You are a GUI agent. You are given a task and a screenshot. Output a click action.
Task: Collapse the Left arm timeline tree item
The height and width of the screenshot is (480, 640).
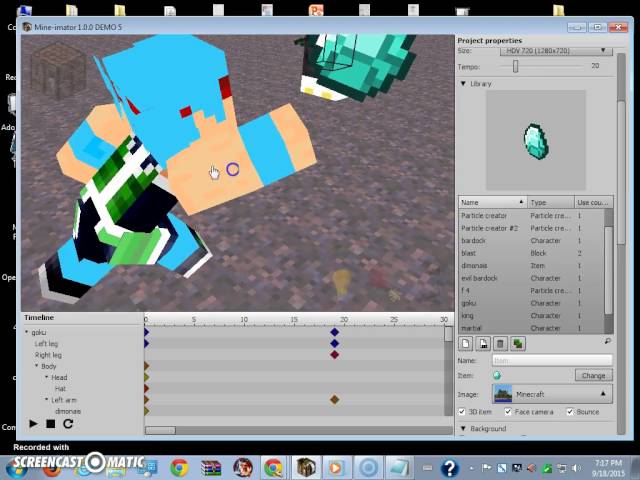tap(47, 400)
